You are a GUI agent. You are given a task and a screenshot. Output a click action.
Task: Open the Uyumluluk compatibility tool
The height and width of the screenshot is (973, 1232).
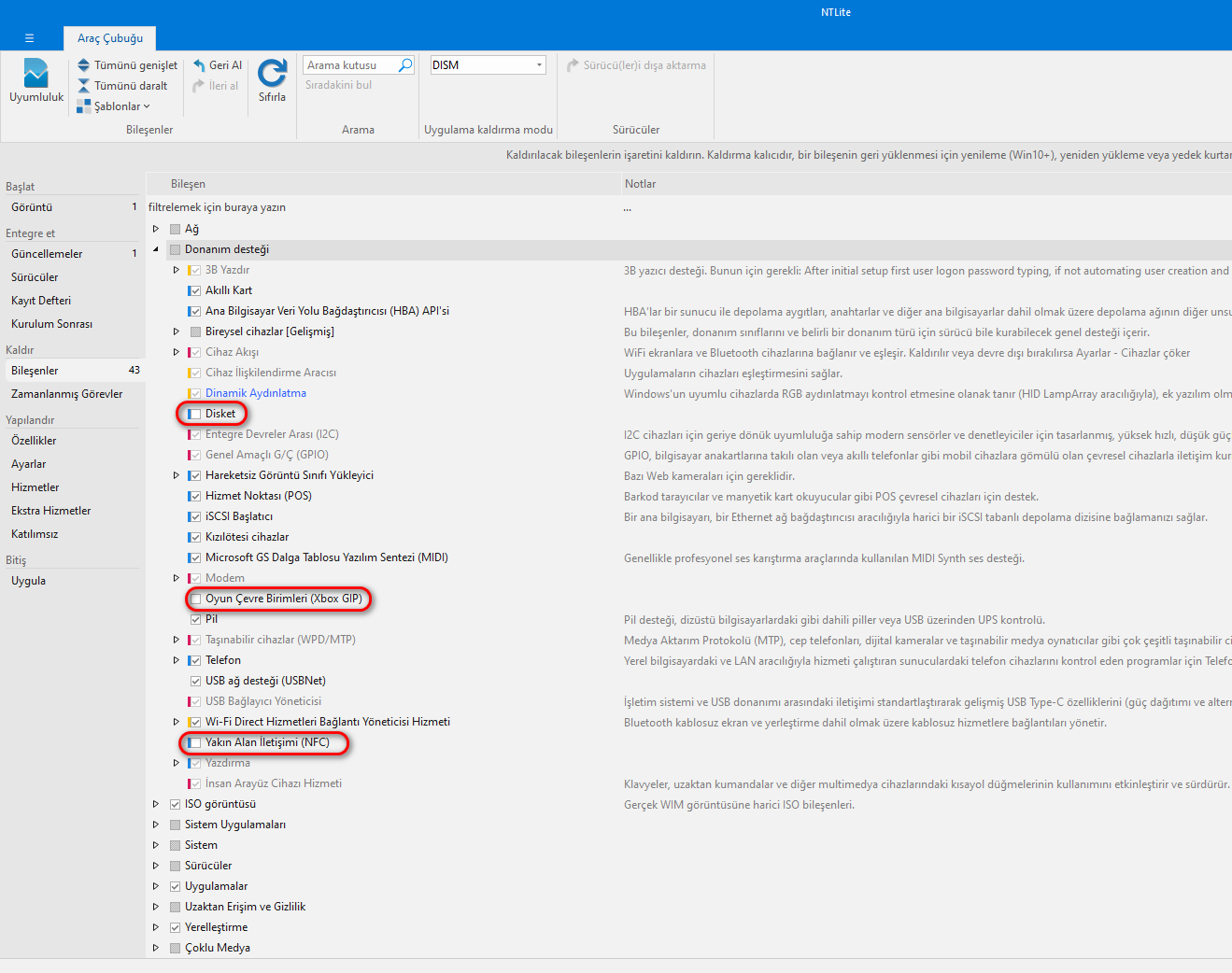click(36, 80)
